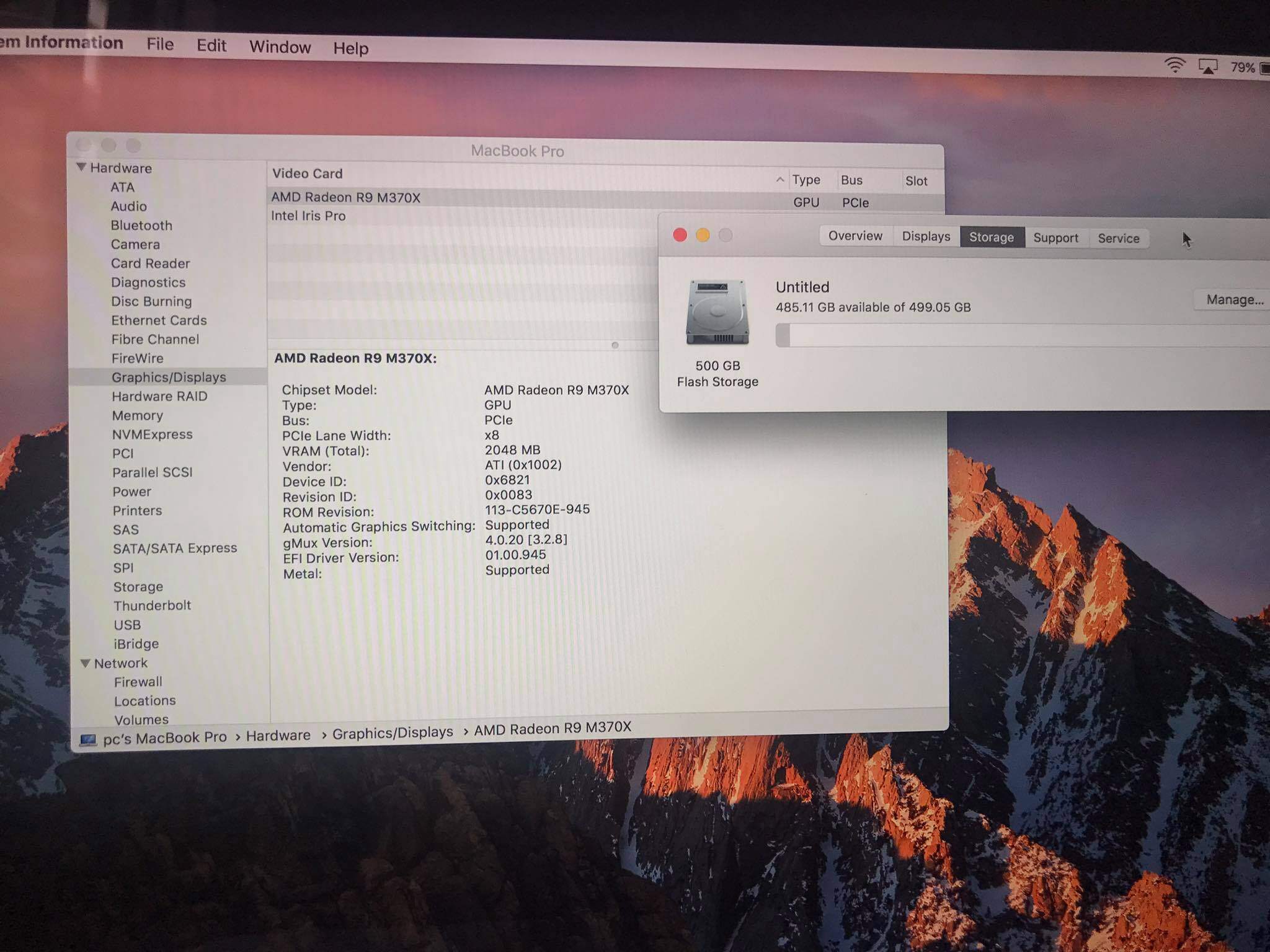The height and width of the screenshot is (952, 1270).
Task: Click the MacBook icon in path bar
Action: (x=88, y=740)
